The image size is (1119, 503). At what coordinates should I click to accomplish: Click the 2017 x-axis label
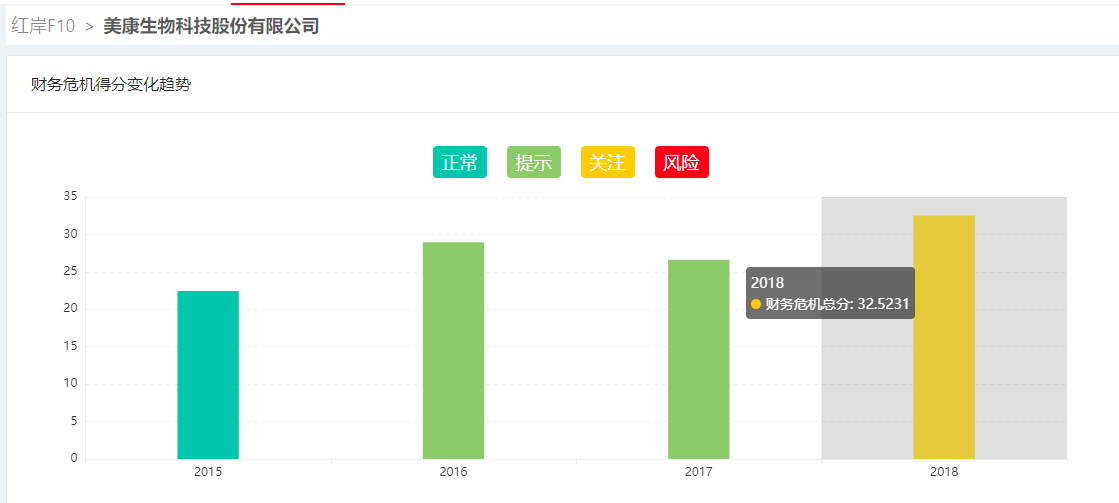(699, 472)
